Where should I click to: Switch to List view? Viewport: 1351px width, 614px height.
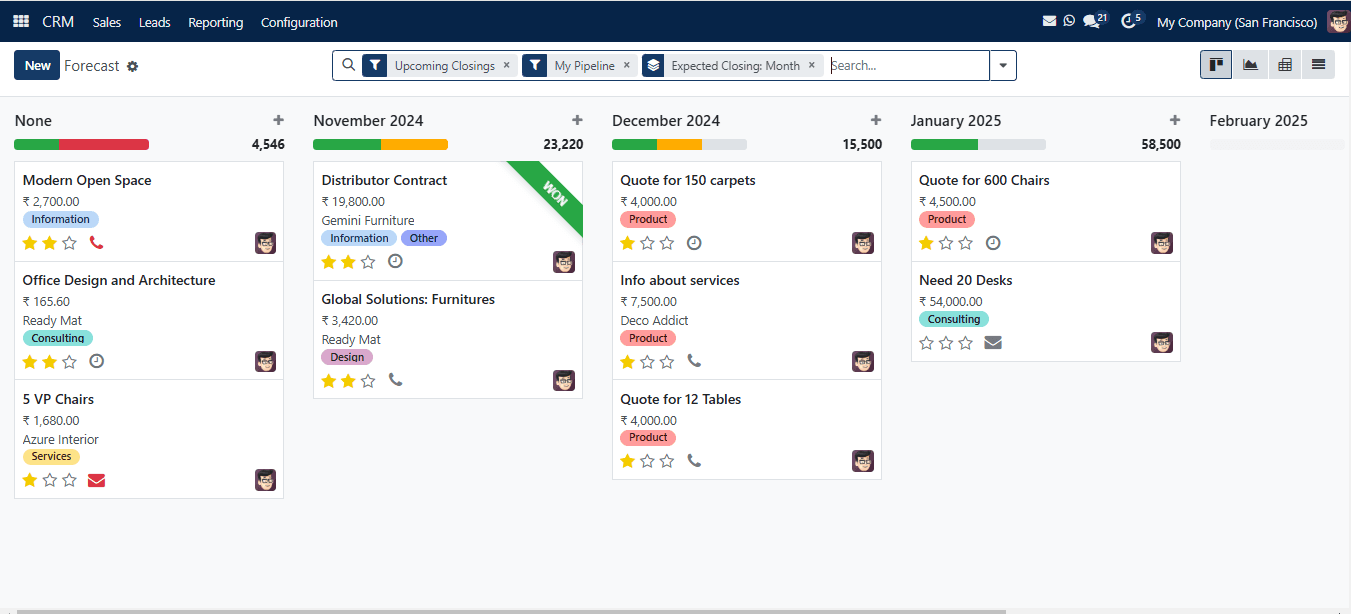coord(1318,65)
